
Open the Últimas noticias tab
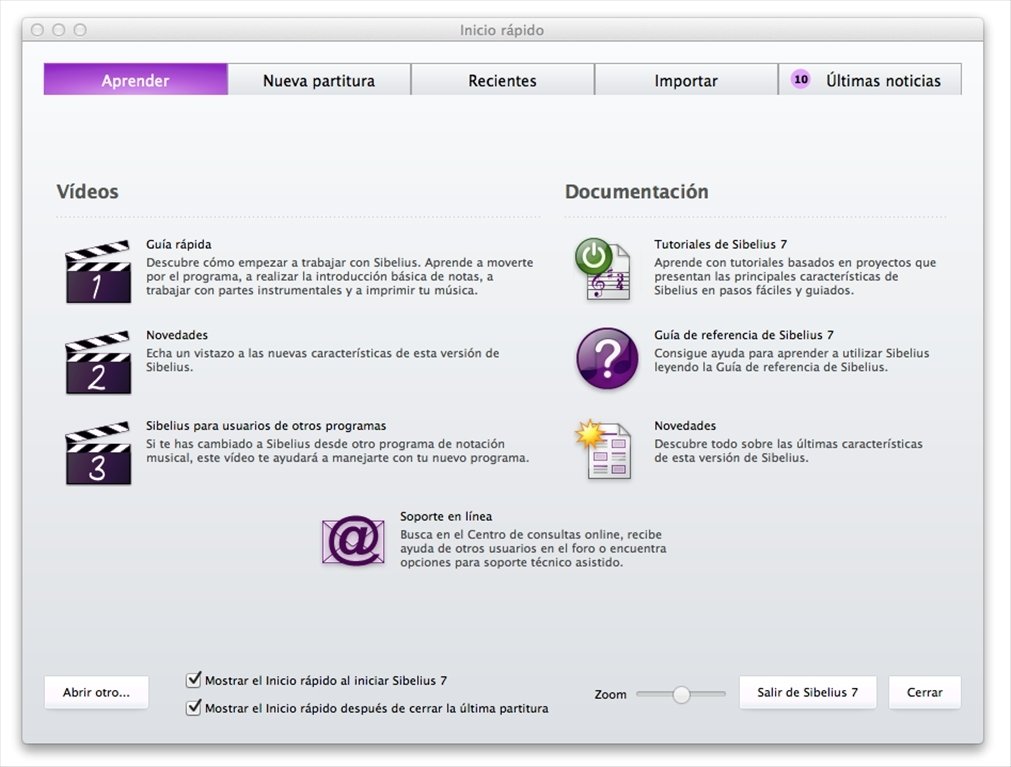[870, 79]
